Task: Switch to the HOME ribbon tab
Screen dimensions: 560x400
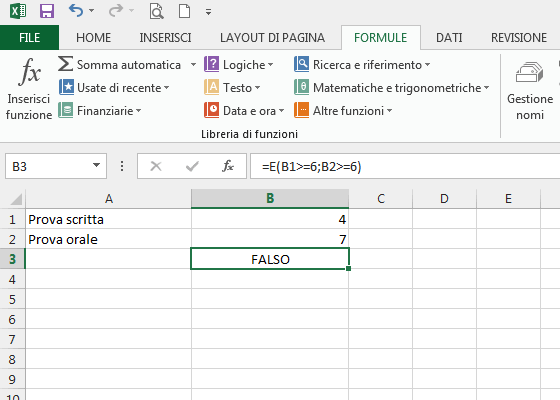Action: [x=94, y=38]
